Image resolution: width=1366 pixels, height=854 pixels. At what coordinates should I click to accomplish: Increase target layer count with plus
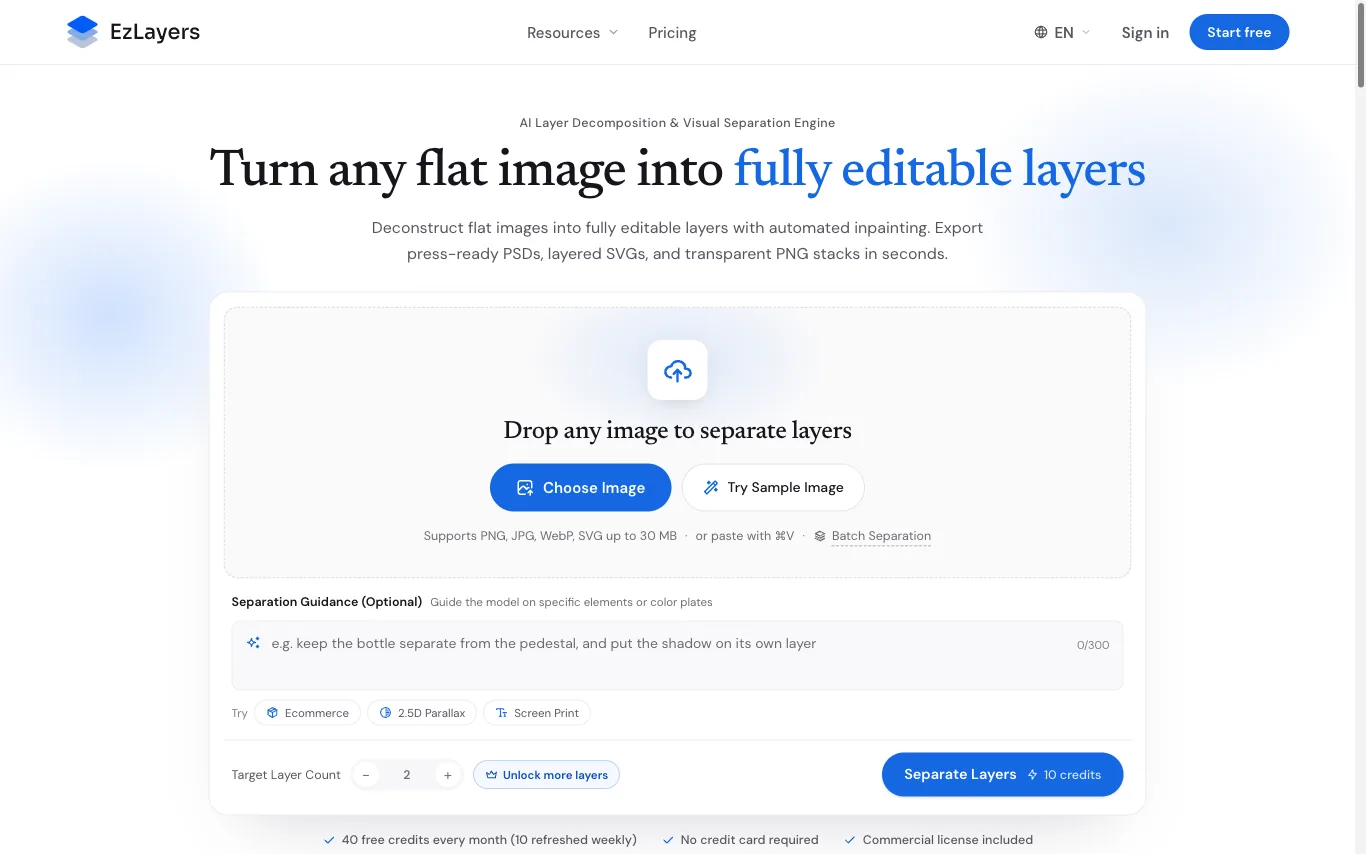[x=447, y=775]
